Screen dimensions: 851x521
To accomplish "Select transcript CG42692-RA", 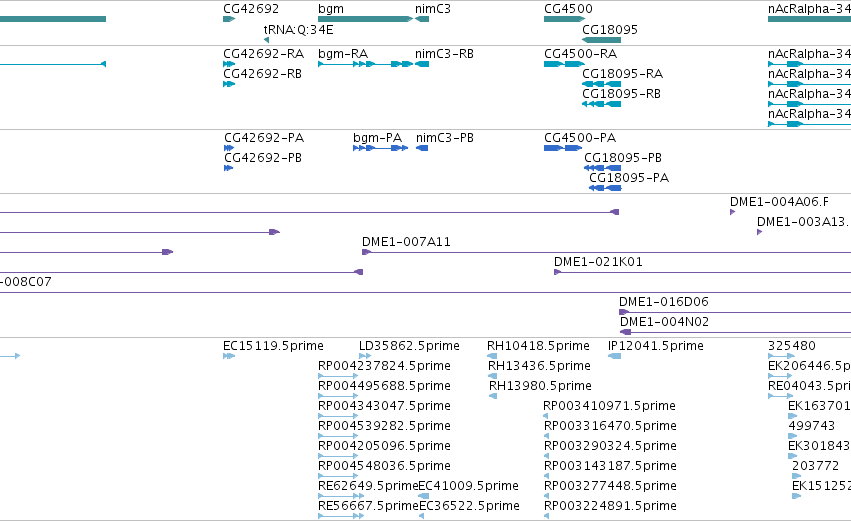I will (x=229, y=64).
